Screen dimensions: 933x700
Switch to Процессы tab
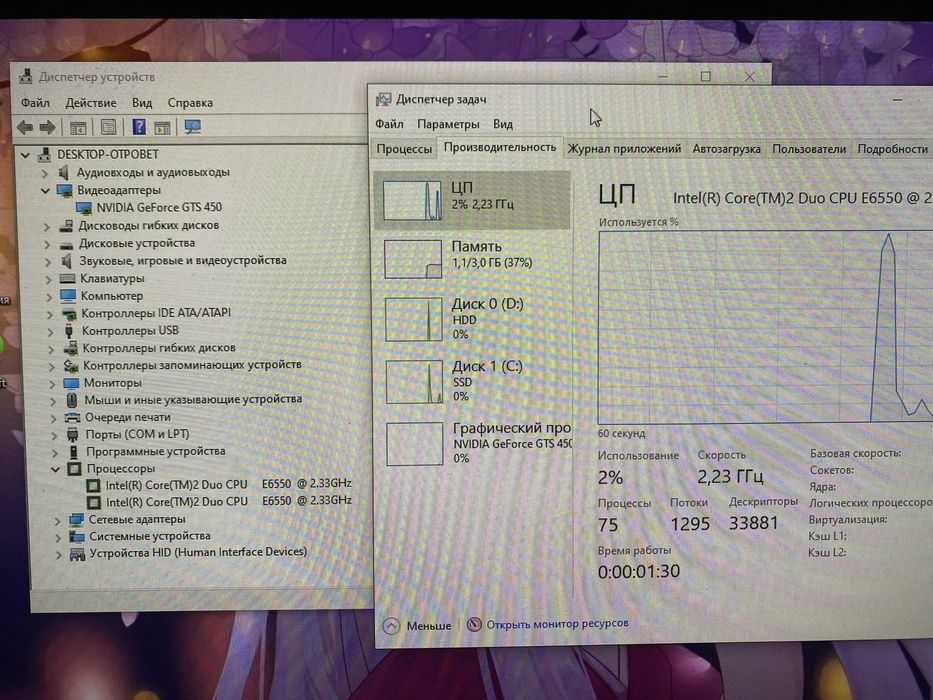click(x=404, y=149)
